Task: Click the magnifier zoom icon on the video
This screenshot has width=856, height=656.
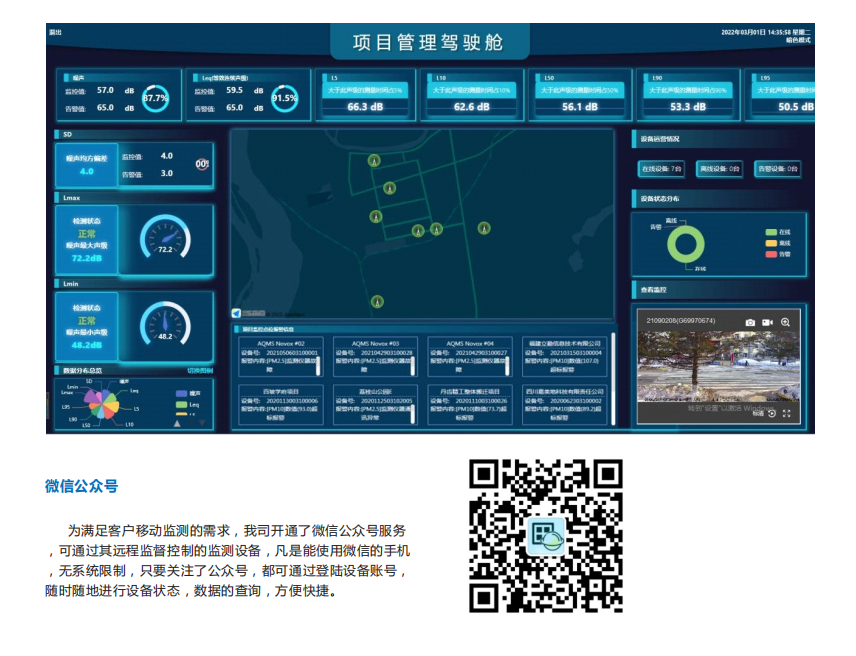Action: (x=785, y=323)
